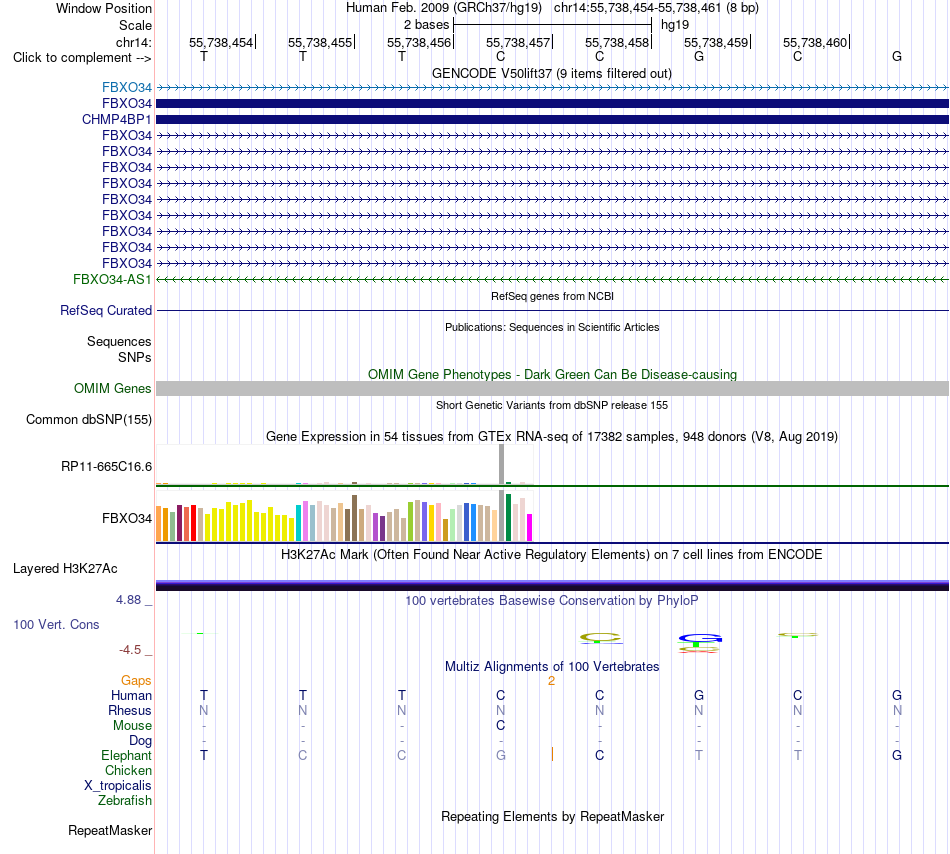Click the SNPs track label
Image resolution: width=950 pixels, height=854 pixels.
tap(135, 357)
